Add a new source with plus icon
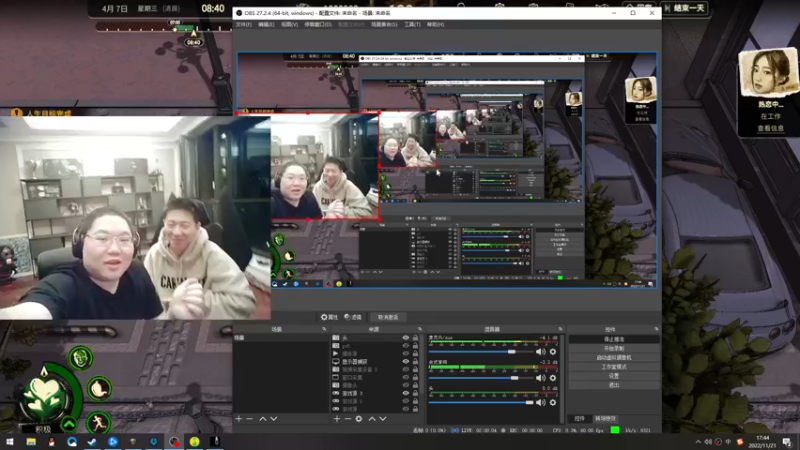Viewport: 800px width, 450px height. [x=335, y=418]
